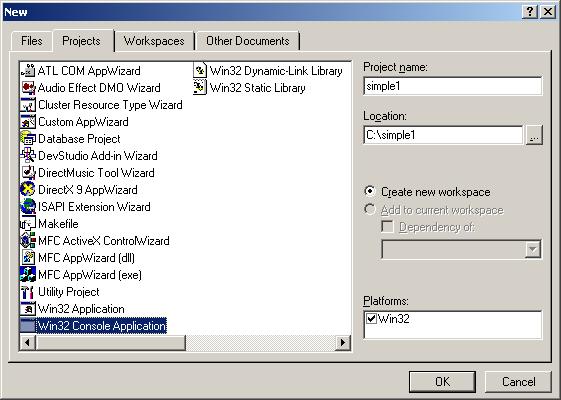
Task: Click the "Makefile" list label
Action: coord(58,224)
